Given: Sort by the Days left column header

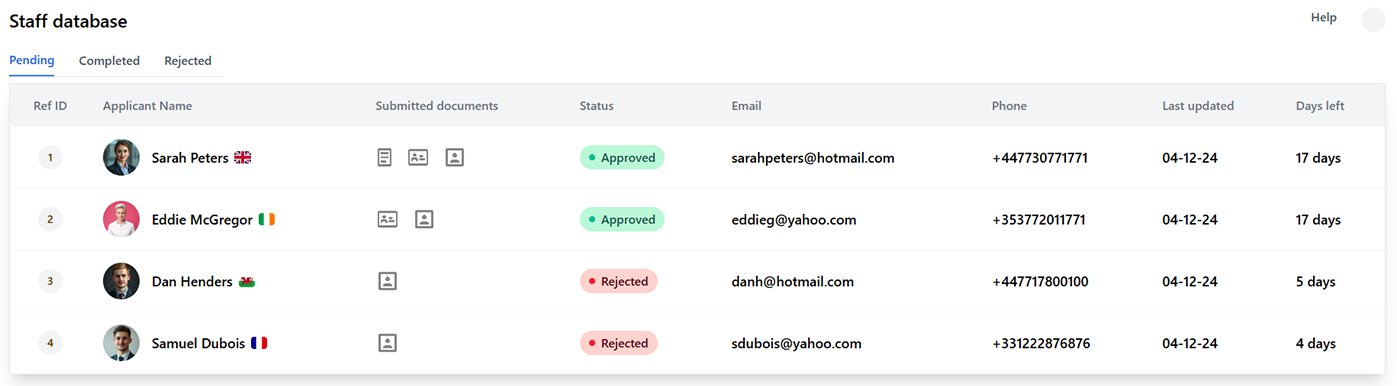Looking at the screenshot, I should point(1320,106).
